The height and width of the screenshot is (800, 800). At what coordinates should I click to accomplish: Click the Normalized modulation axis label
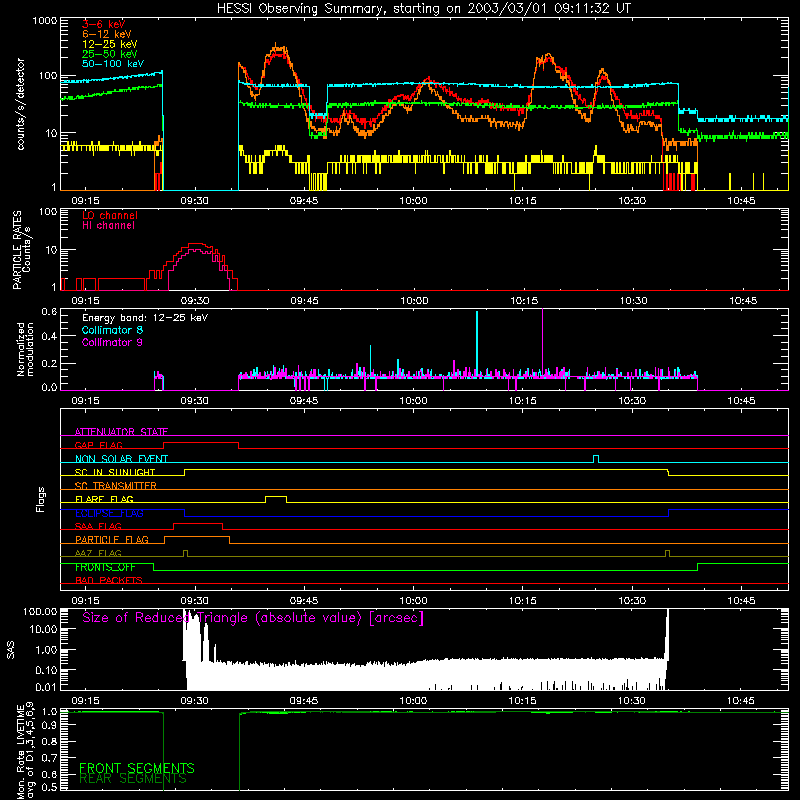[25, 349]
